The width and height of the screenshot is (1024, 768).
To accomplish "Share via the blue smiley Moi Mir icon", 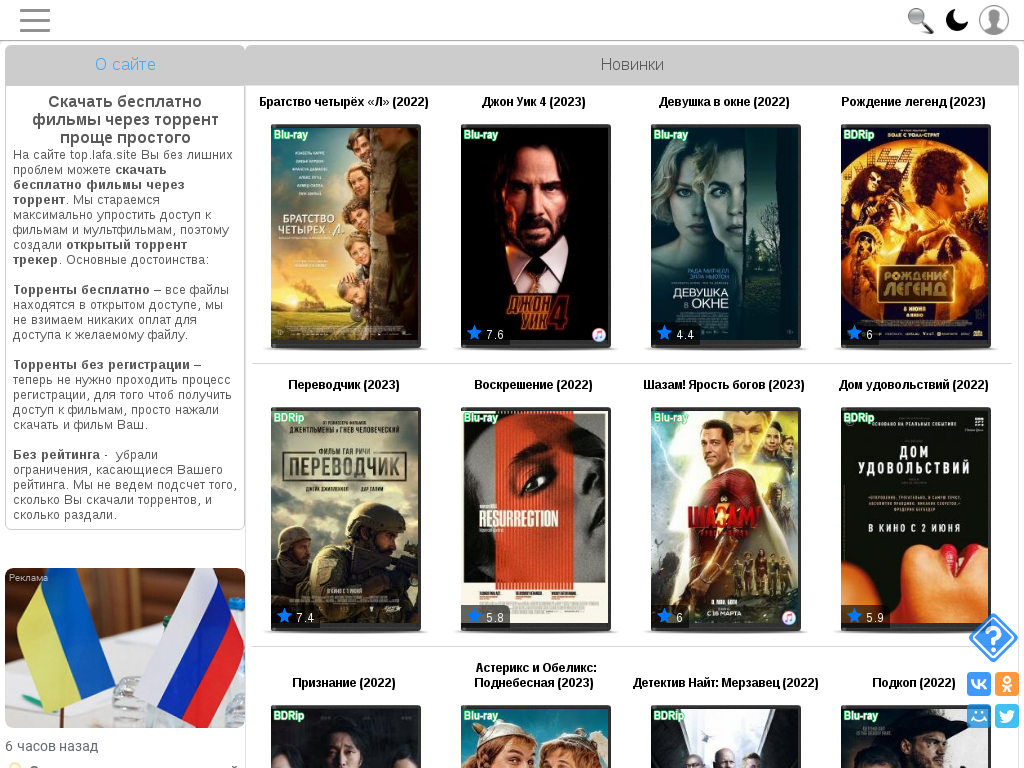I will click(979, 716).
